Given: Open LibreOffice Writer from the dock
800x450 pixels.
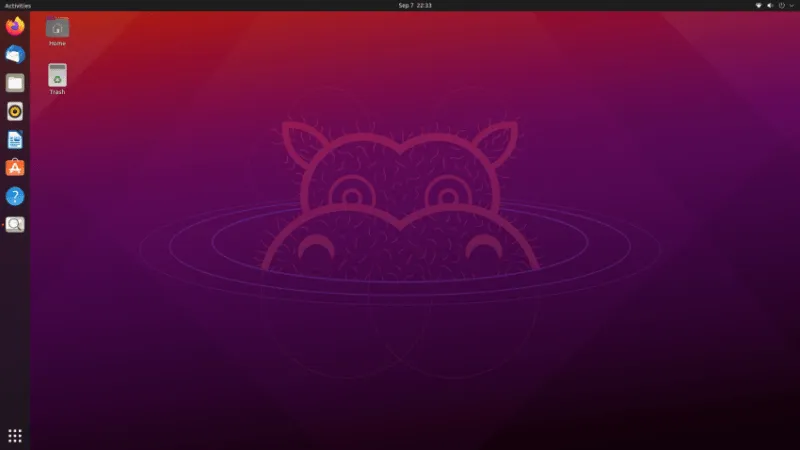Looking at the screenshot, I should [x=15, y=140].
